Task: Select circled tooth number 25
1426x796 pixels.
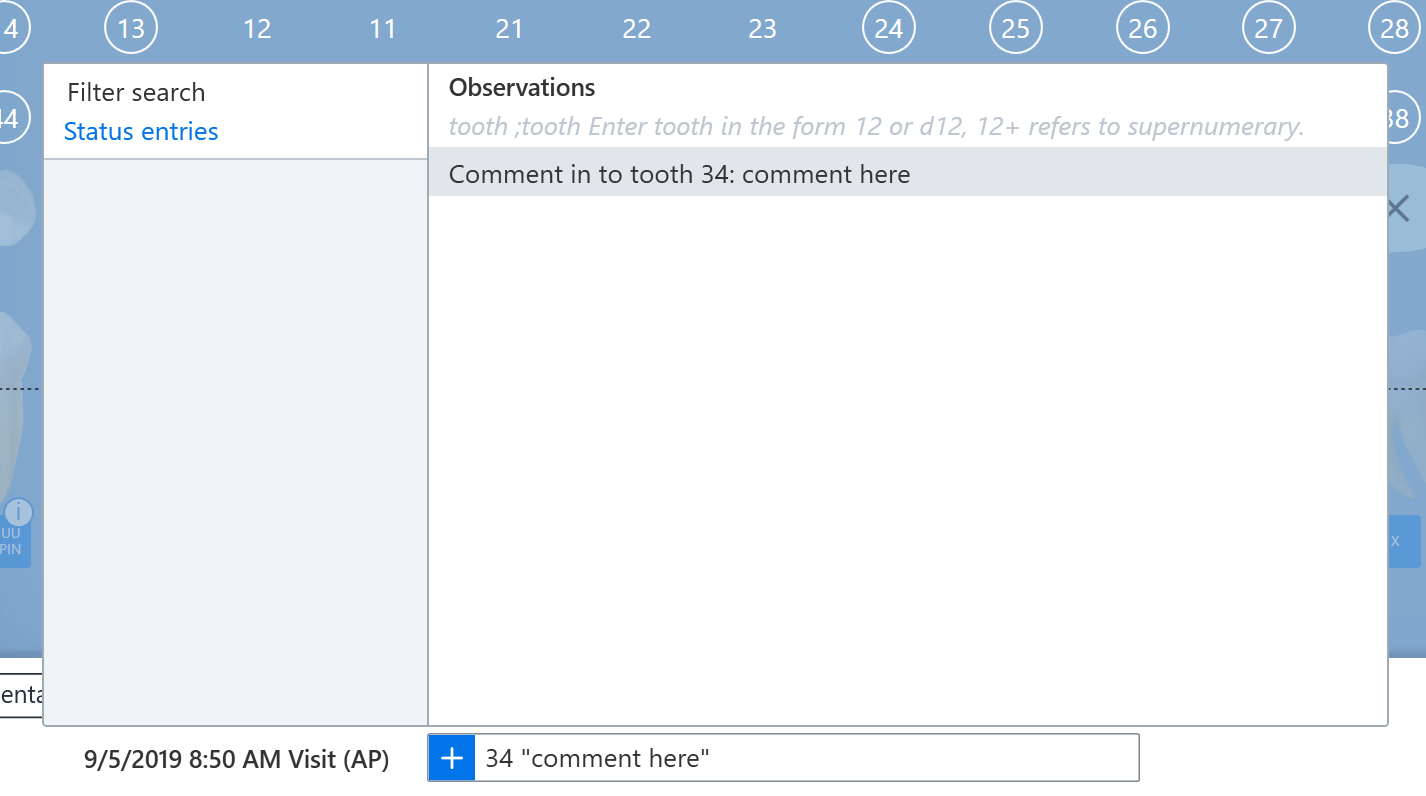Action: point(1016,28)
